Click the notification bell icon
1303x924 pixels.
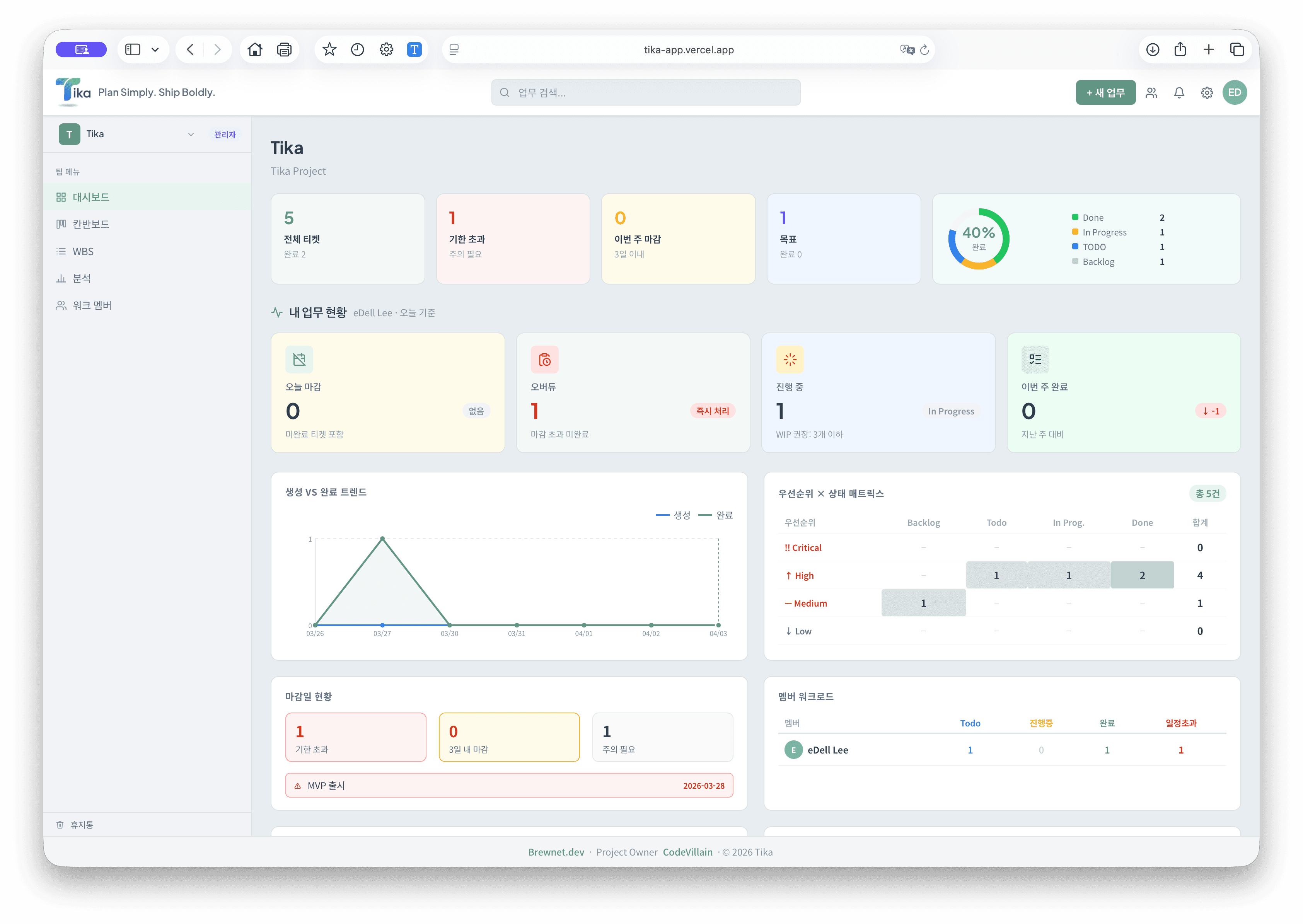tap(1179, 92)
